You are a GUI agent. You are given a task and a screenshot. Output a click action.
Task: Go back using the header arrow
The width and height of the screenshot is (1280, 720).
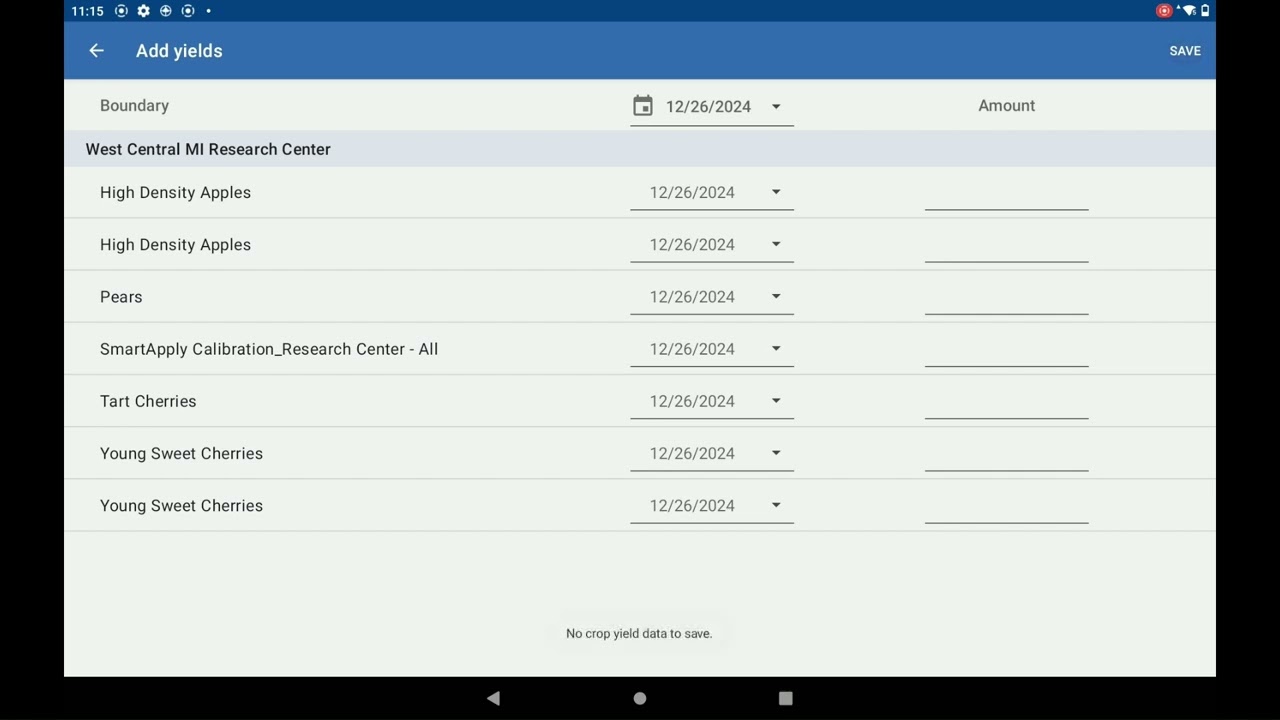96,51
